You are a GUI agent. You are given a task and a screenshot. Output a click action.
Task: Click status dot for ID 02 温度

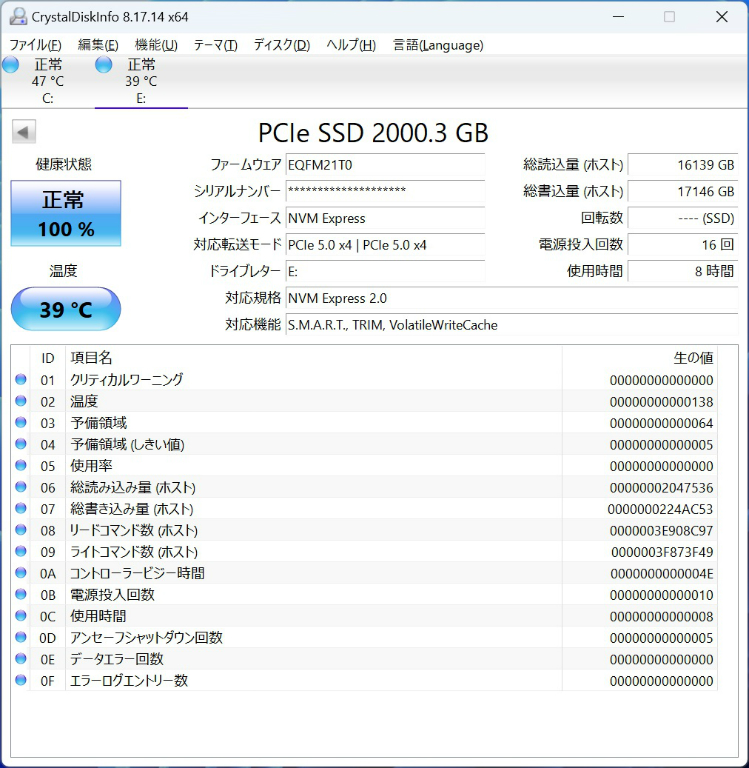pyautogui.click(x=21, y=401)
